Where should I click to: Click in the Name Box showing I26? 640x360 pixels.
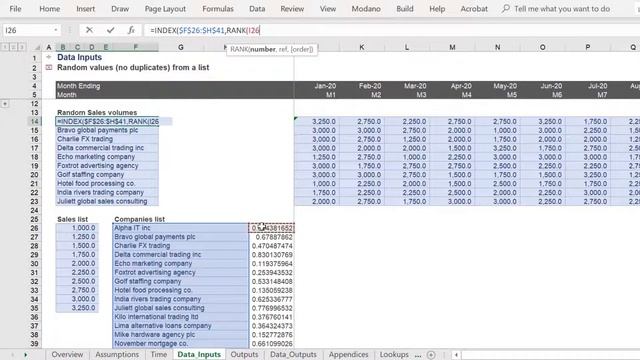tap(28, 30)
